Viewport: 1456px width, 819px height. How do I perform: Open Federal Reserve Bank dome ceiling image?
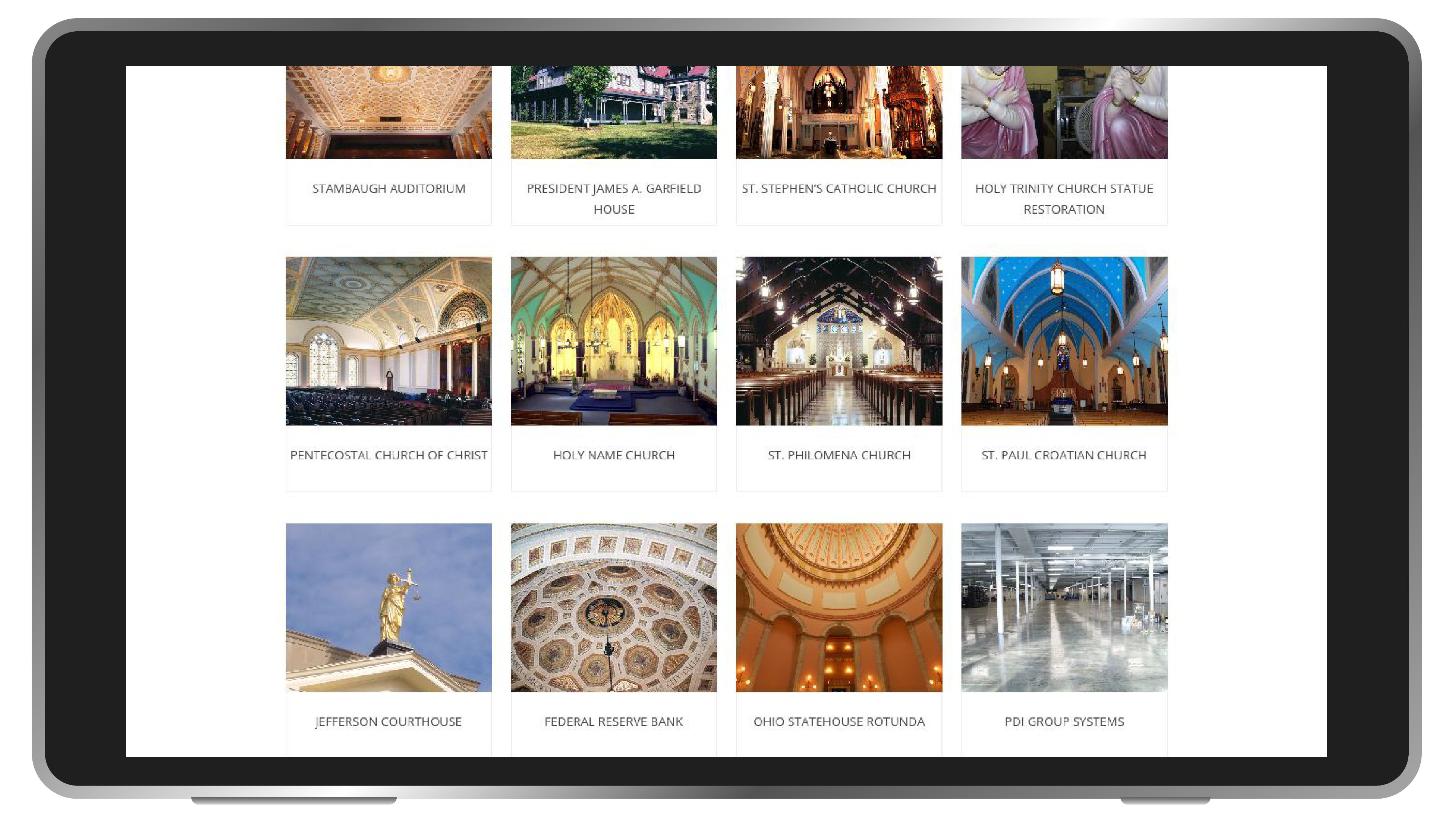(x=613, y=607)
